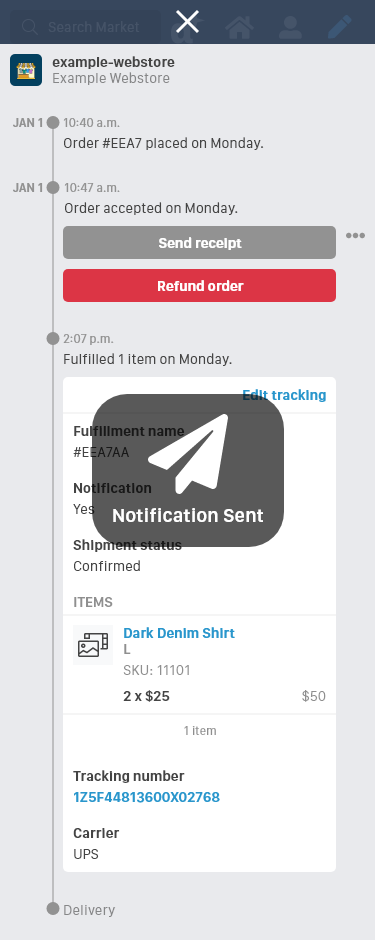The width and height of the screenshot is (375, 940).
Task: Click the example-webstore shop logo
Action: (x=26, y=70)
